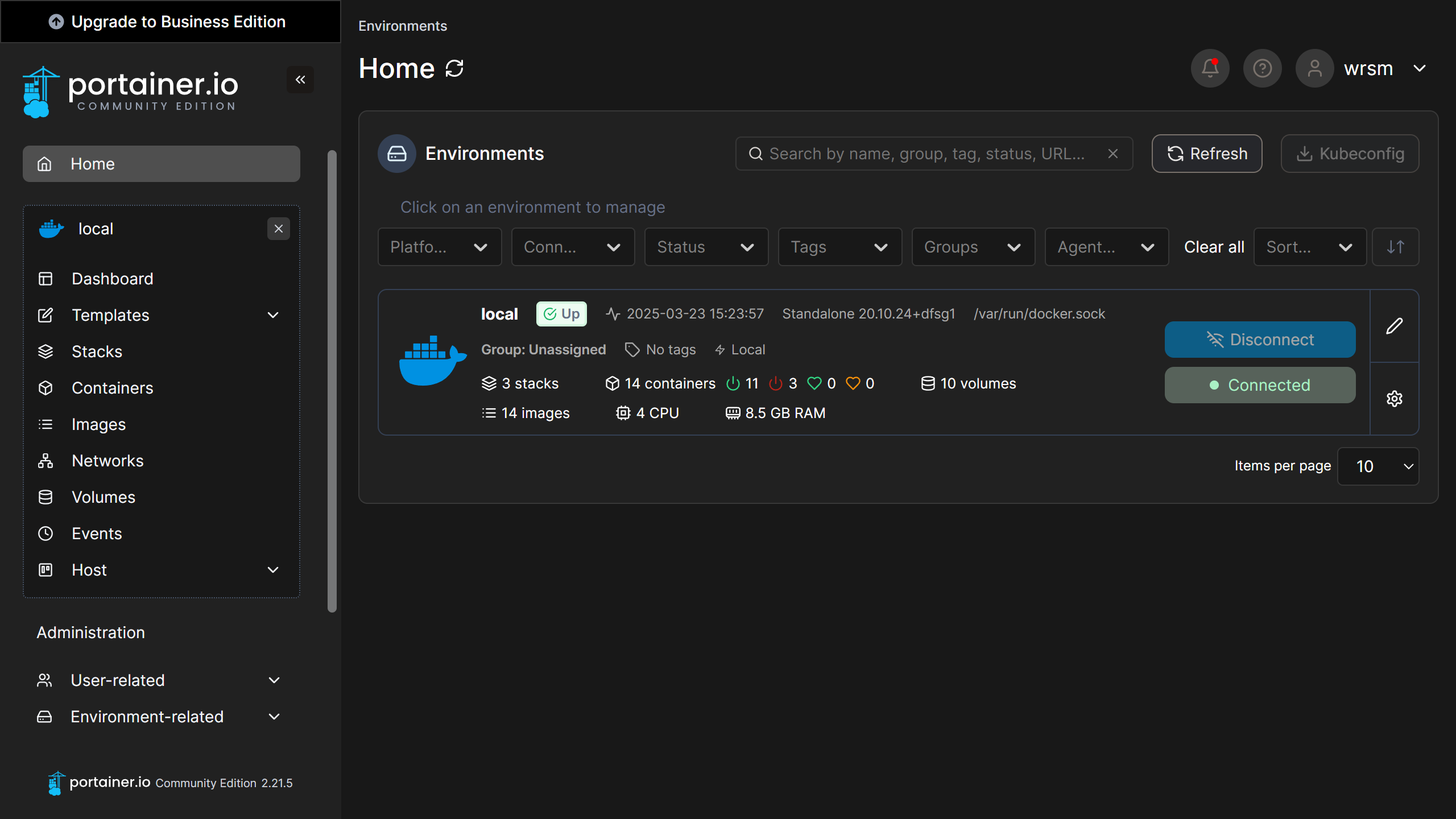Click the user avatar icon

coord(1315,68)
